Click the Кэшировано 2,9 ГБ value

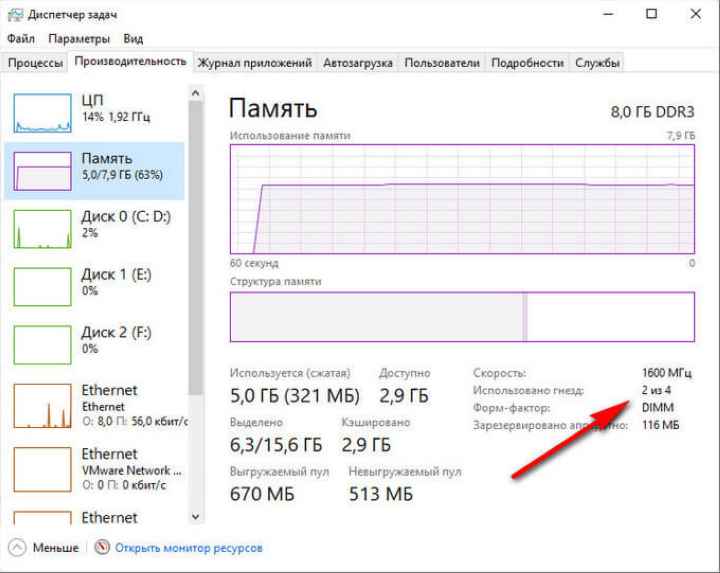click(366, 445)
